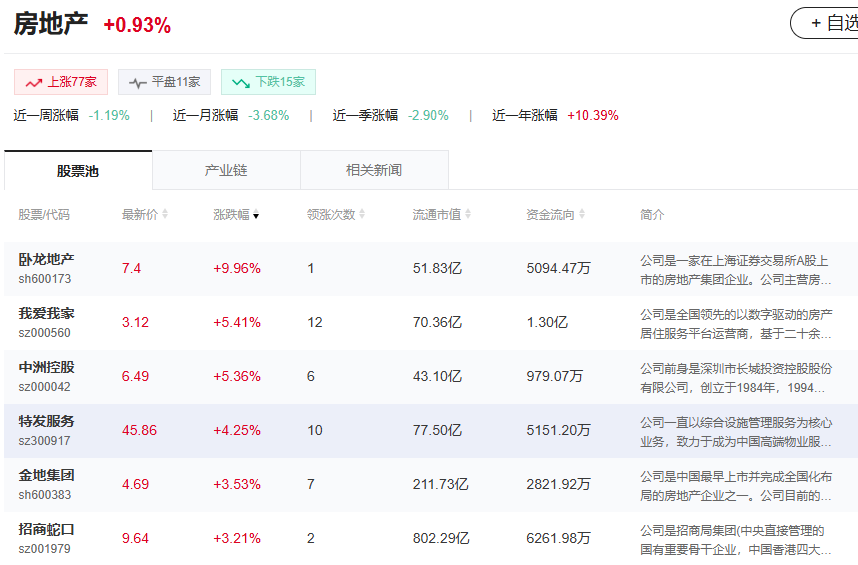Click stock code sz001979
This screenshot has width=858, height=565.
coord(45,549)
